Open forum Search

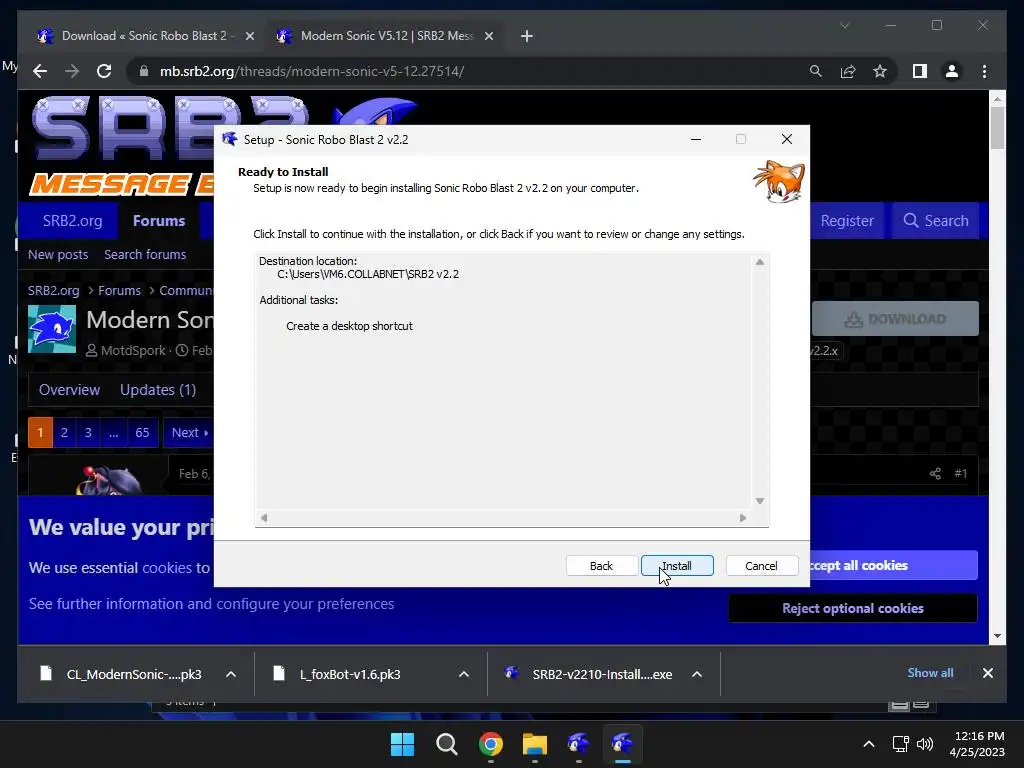(x=935, y=221)
